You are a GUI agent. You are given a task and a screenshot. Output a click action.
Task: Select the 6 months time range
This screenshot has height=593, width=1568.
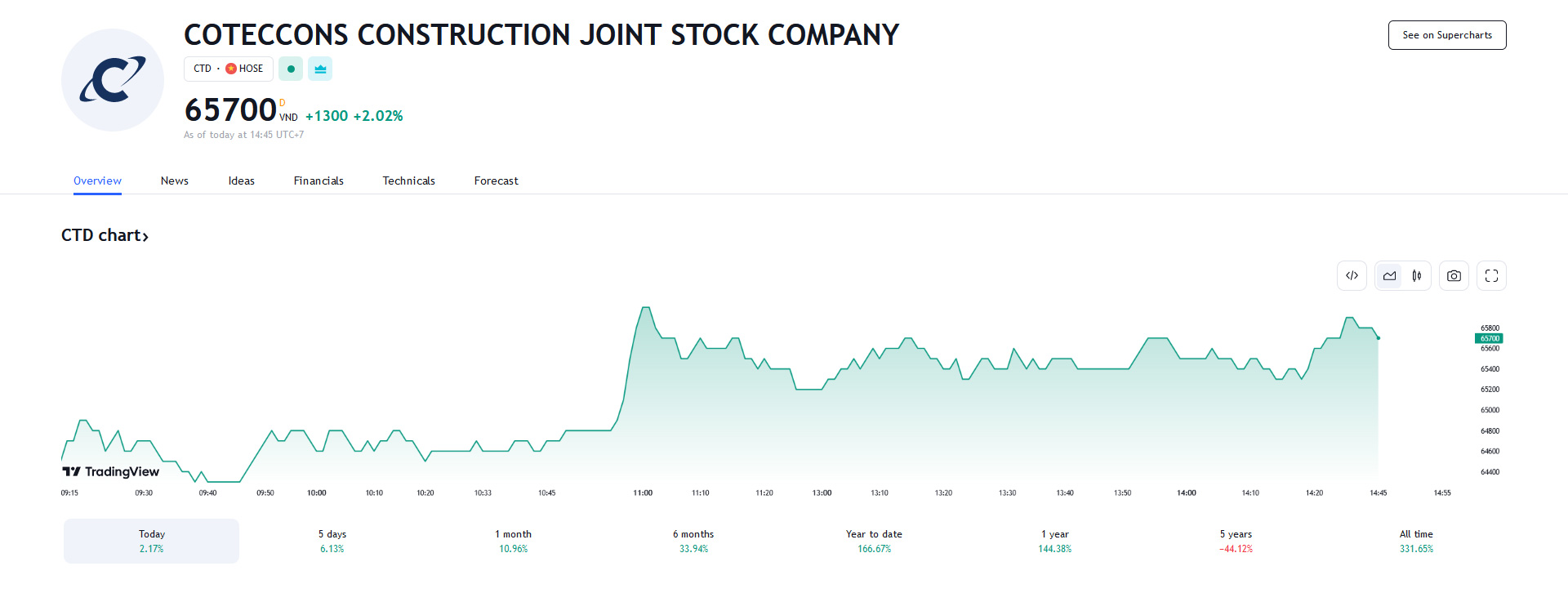coord(693,541)
